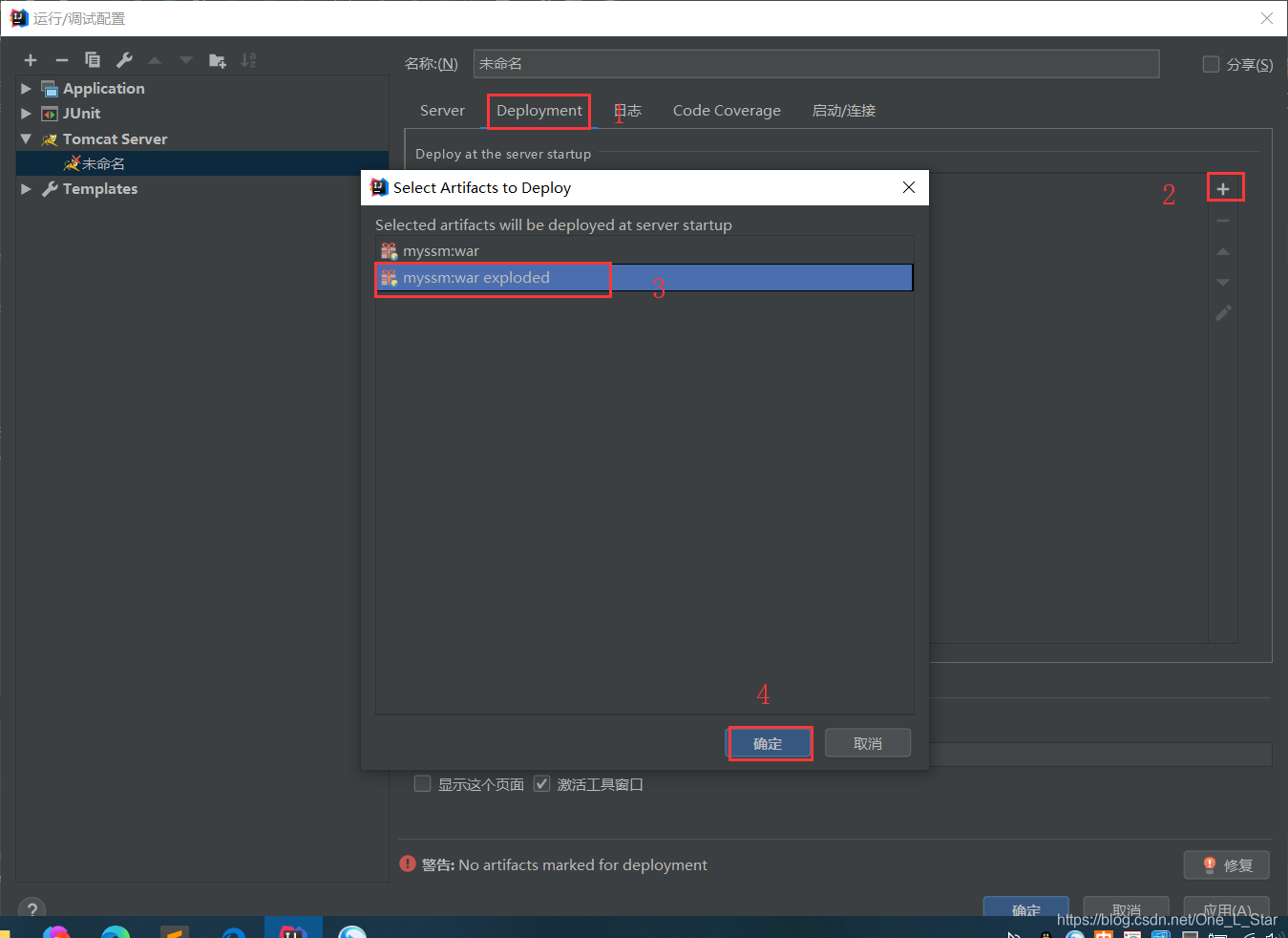Remove the selected configuration using the minus icon
1288x938 pixels.
pyautogui.click(x=60, y=59)
